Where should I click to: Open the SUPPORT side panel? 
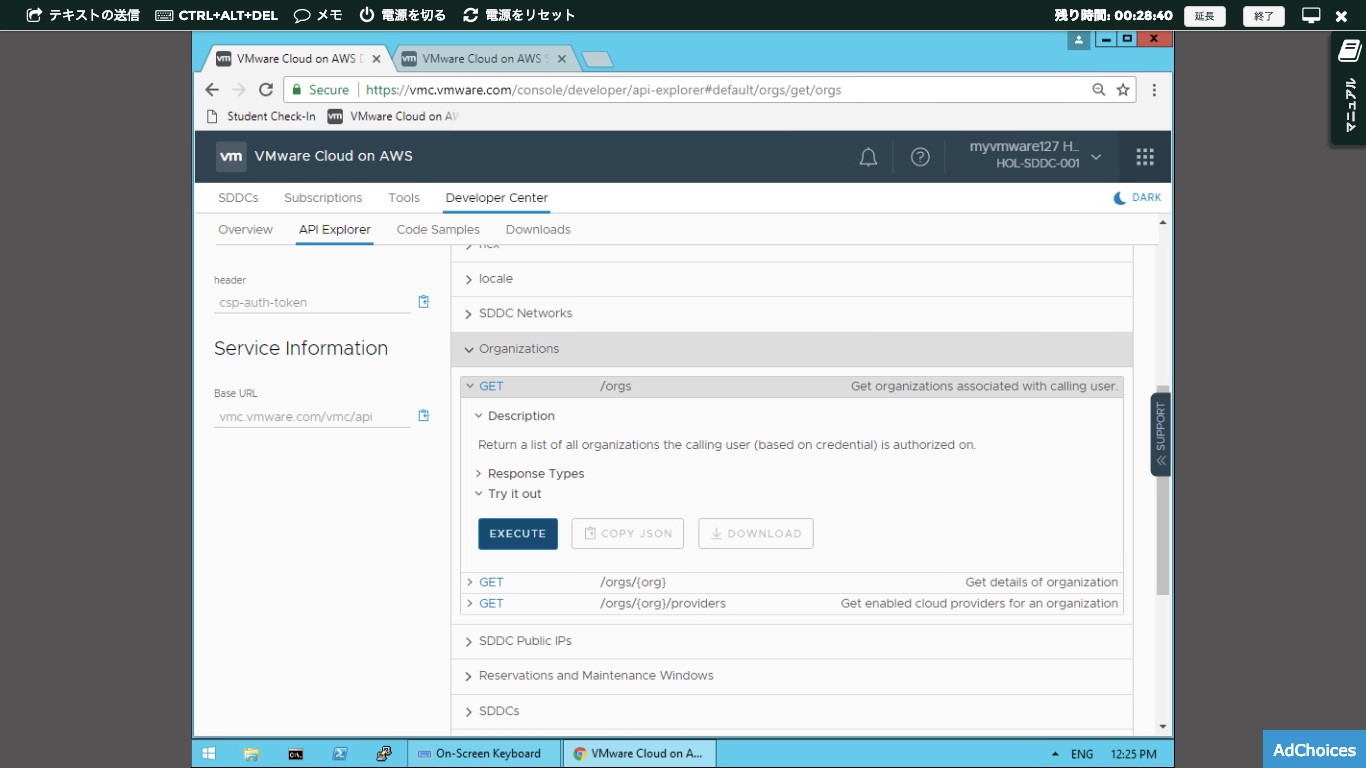(1160, 434)
